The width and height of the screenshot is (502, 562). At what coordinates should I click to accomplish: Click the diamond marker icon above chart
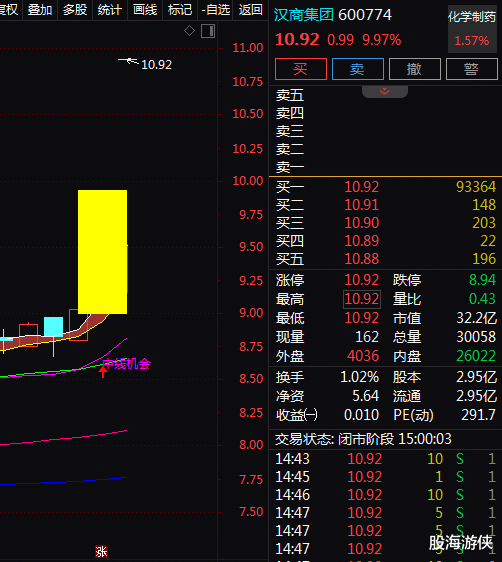[x=189, y=31]
